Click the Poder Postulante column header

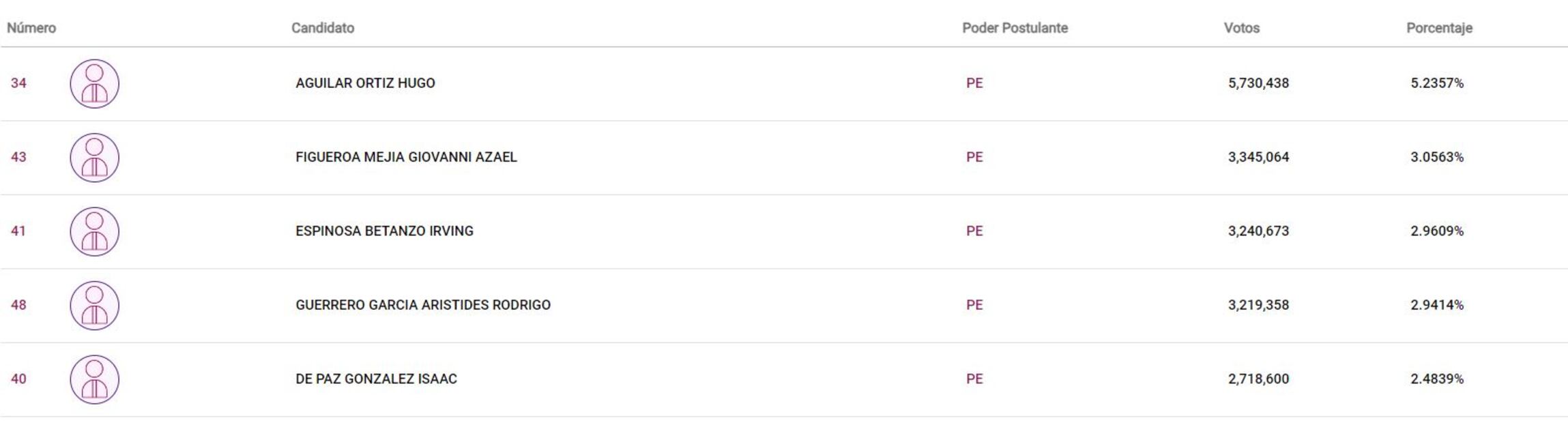(1015, 28)
